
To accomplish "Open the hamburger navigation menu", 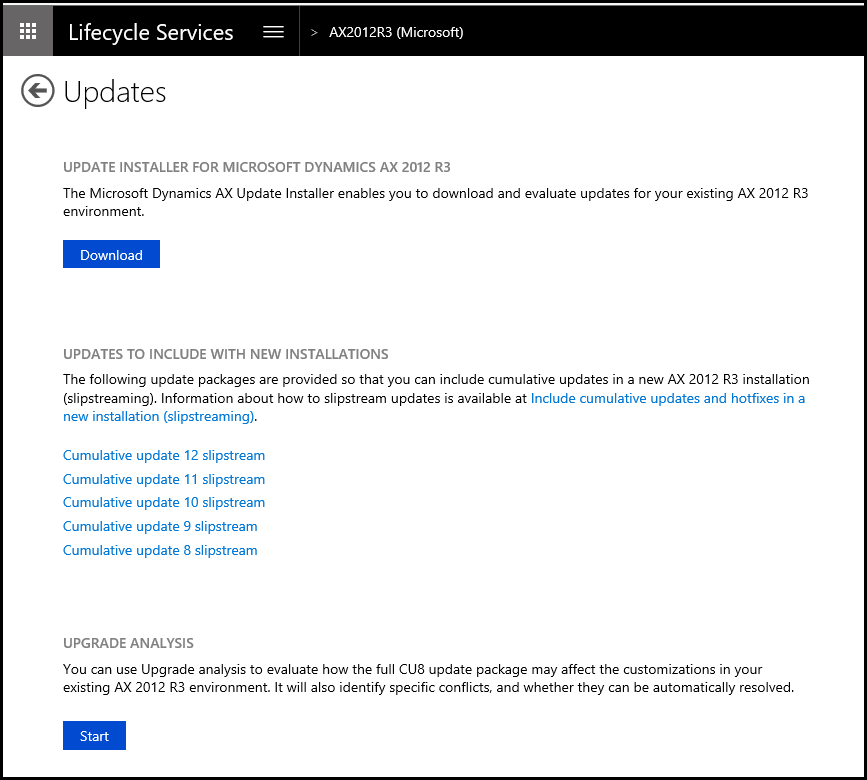I will tap(273, 32).
